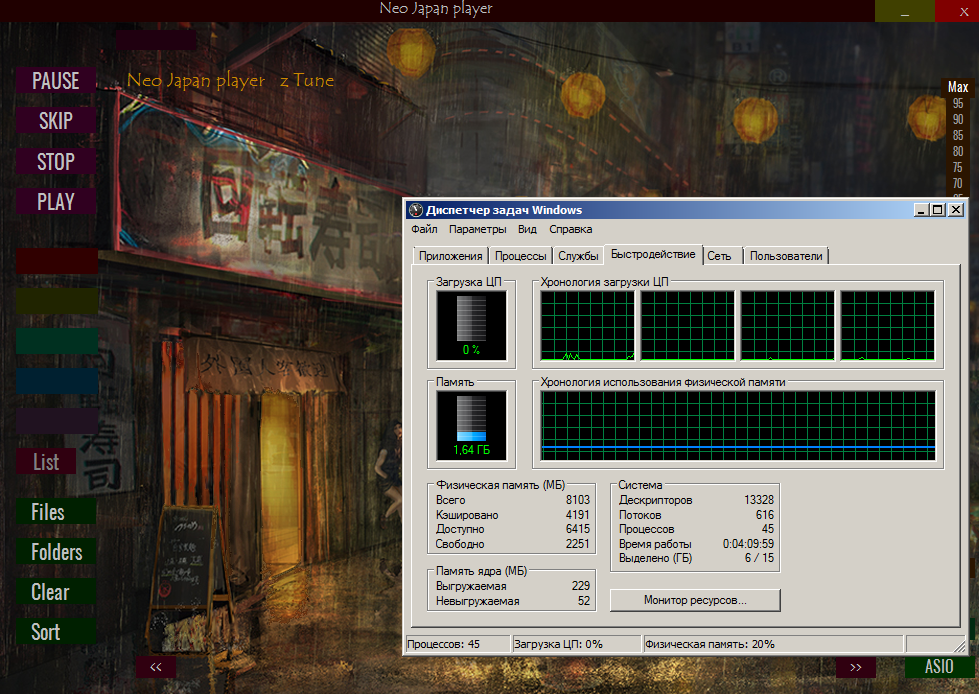
Task: Select the Быстродействие tab
Action: 653,254
